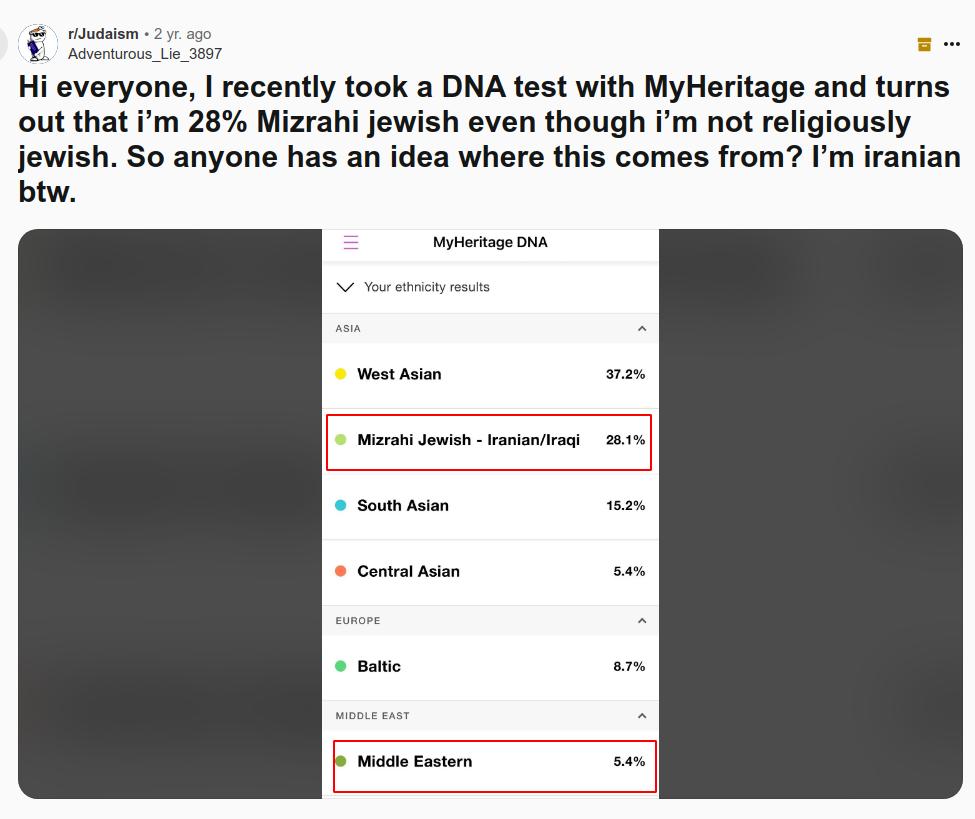The height and width of the screenshot is (819, 975).
Task: Click the user avatar of the post author
Action: point(38,43)
